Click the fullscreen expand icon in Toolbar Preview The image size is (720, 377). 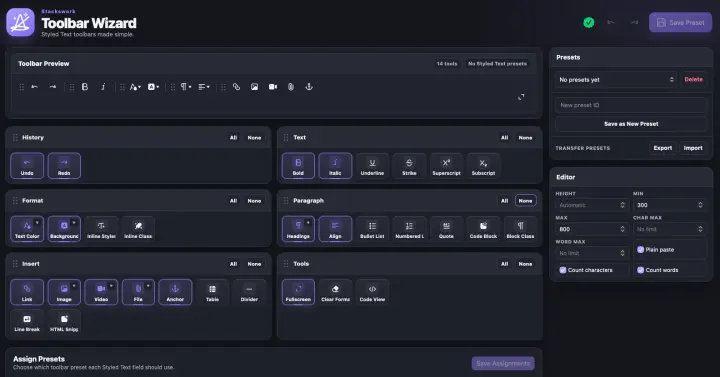[521, 97]
